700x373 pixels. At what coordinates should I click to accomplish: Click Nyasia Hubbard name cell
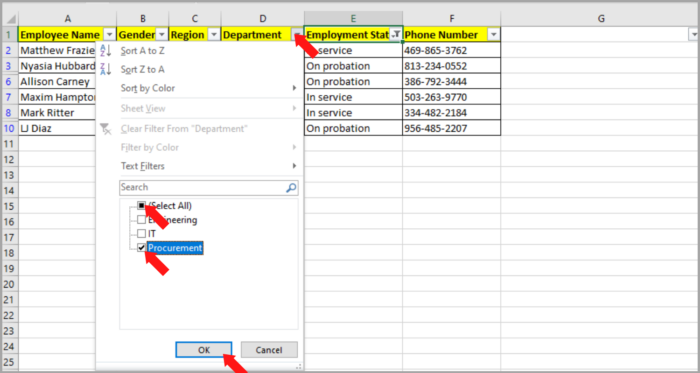[x=57, y=66]
